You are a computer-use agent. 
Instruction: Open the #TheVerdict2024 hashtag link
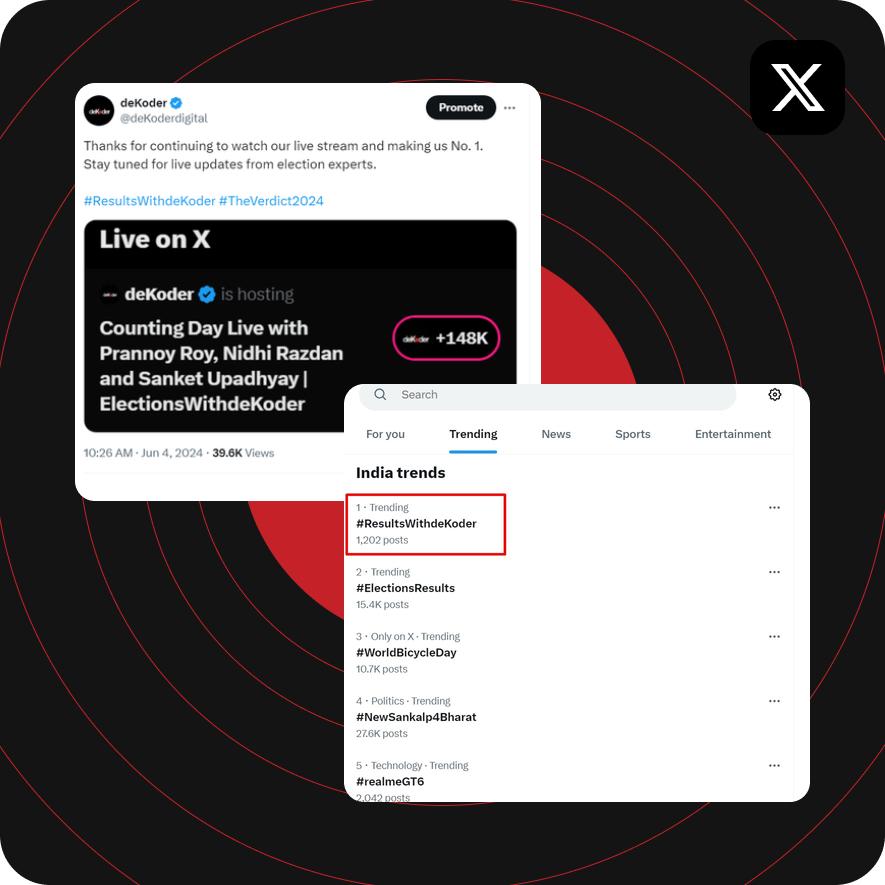click(271, 201)
